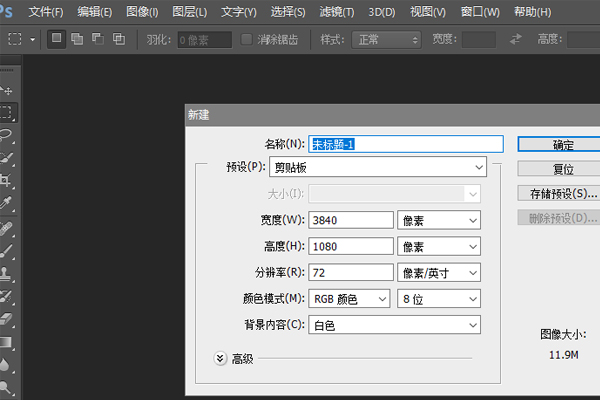Click the 复位 reset button
The height and width of the screenshot is (400, 600).
click(559, 169)
